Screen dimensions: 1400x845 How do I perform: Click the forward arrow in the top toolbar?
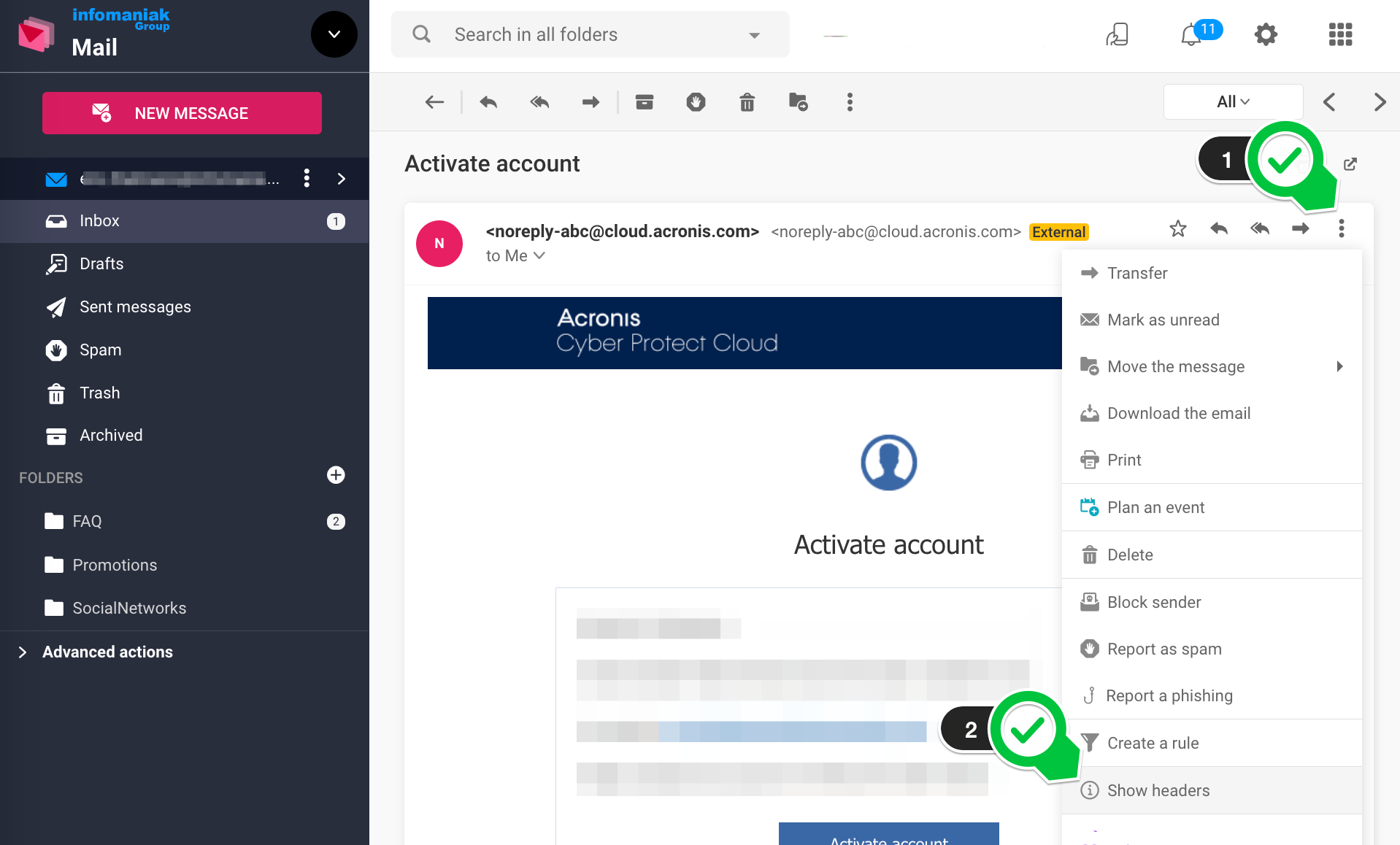click(x=591, y=102)
